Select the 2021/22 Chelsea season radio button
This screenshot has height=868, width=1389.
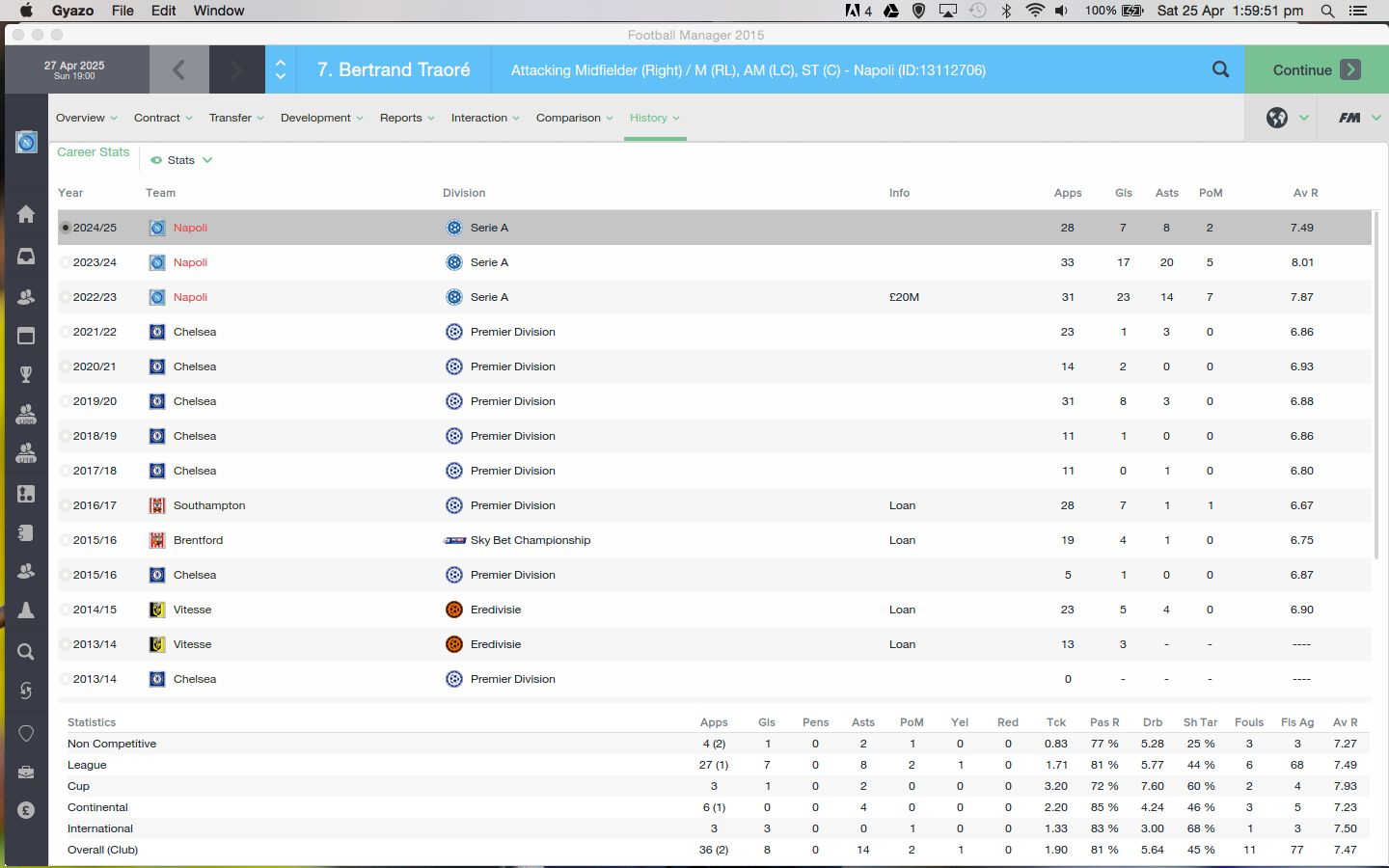66,332
